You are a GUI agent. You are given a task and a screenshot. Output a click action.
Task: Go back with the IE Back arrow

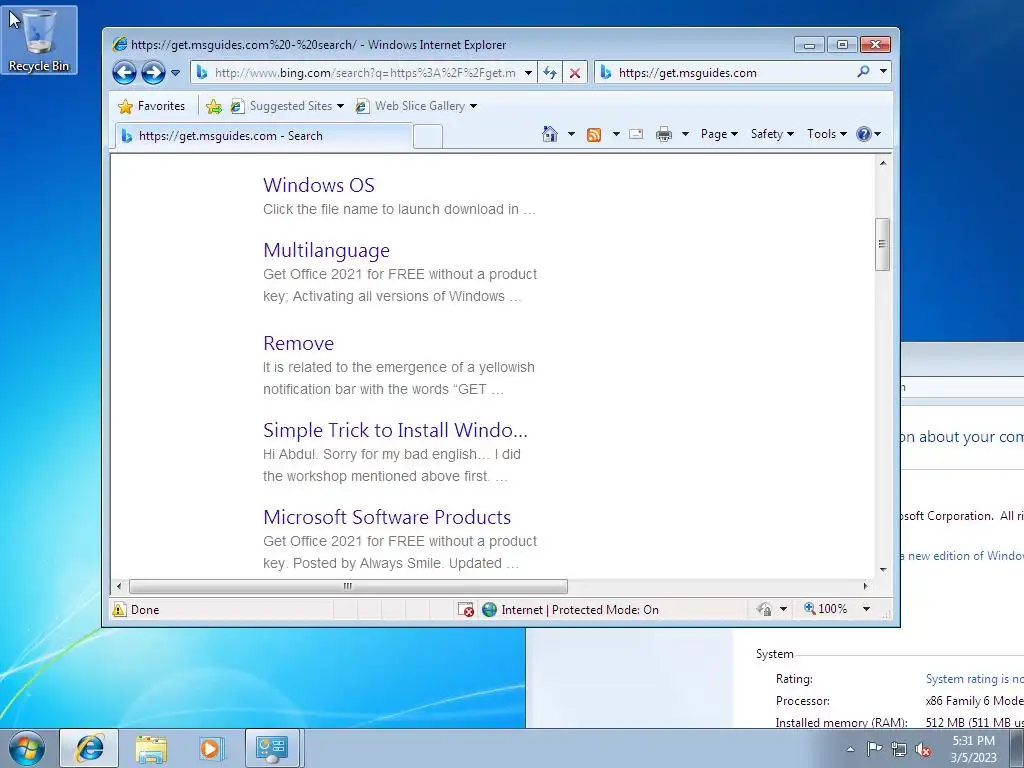(x=124, y=72)
